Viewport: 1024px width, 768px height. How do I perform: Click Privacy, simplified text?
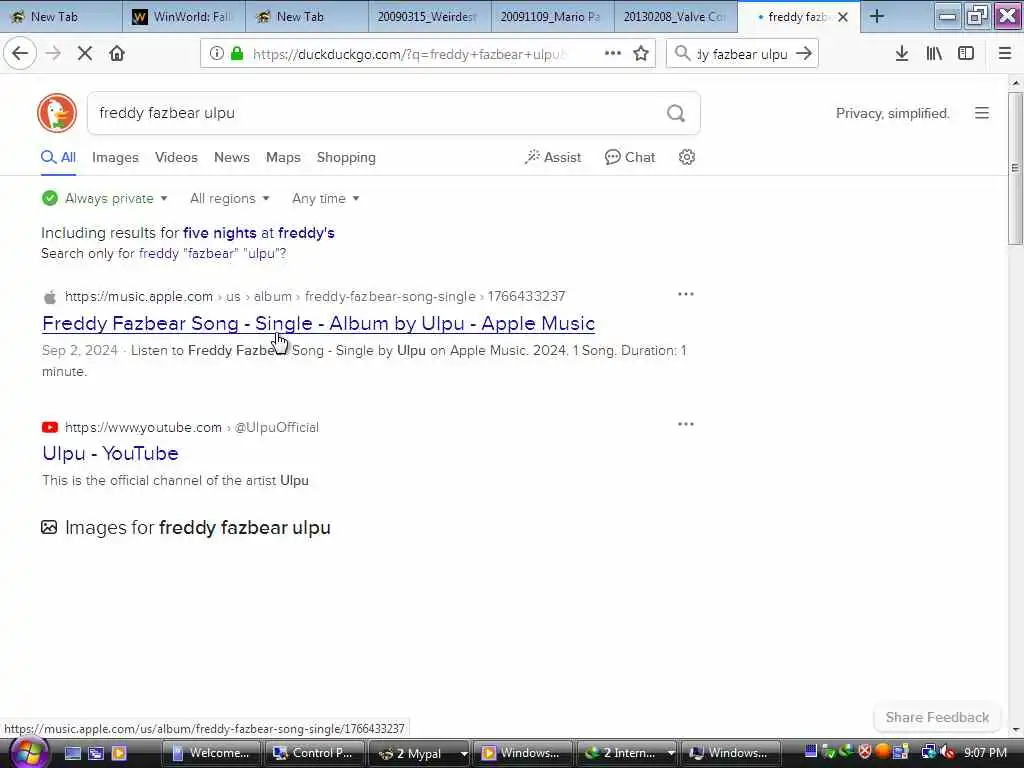tap(893, 114)
